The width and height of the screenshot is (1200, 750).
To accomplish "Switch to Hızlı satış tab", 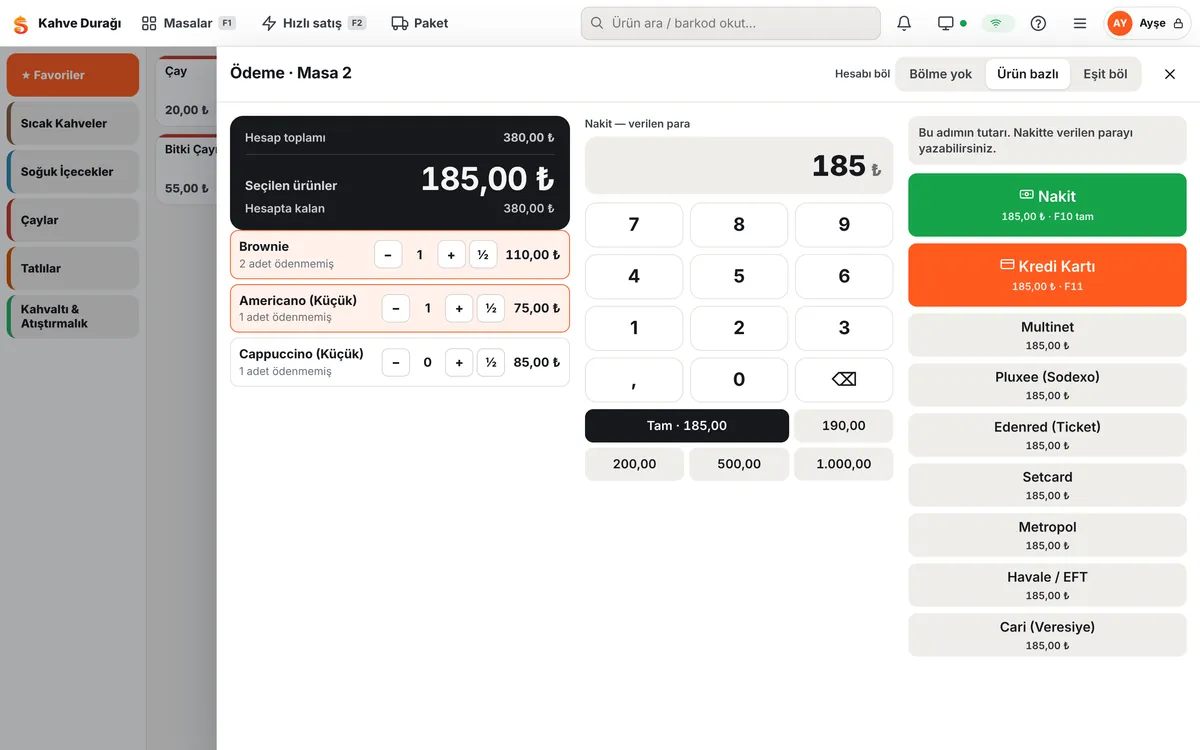I will click(x=313, y=23).
